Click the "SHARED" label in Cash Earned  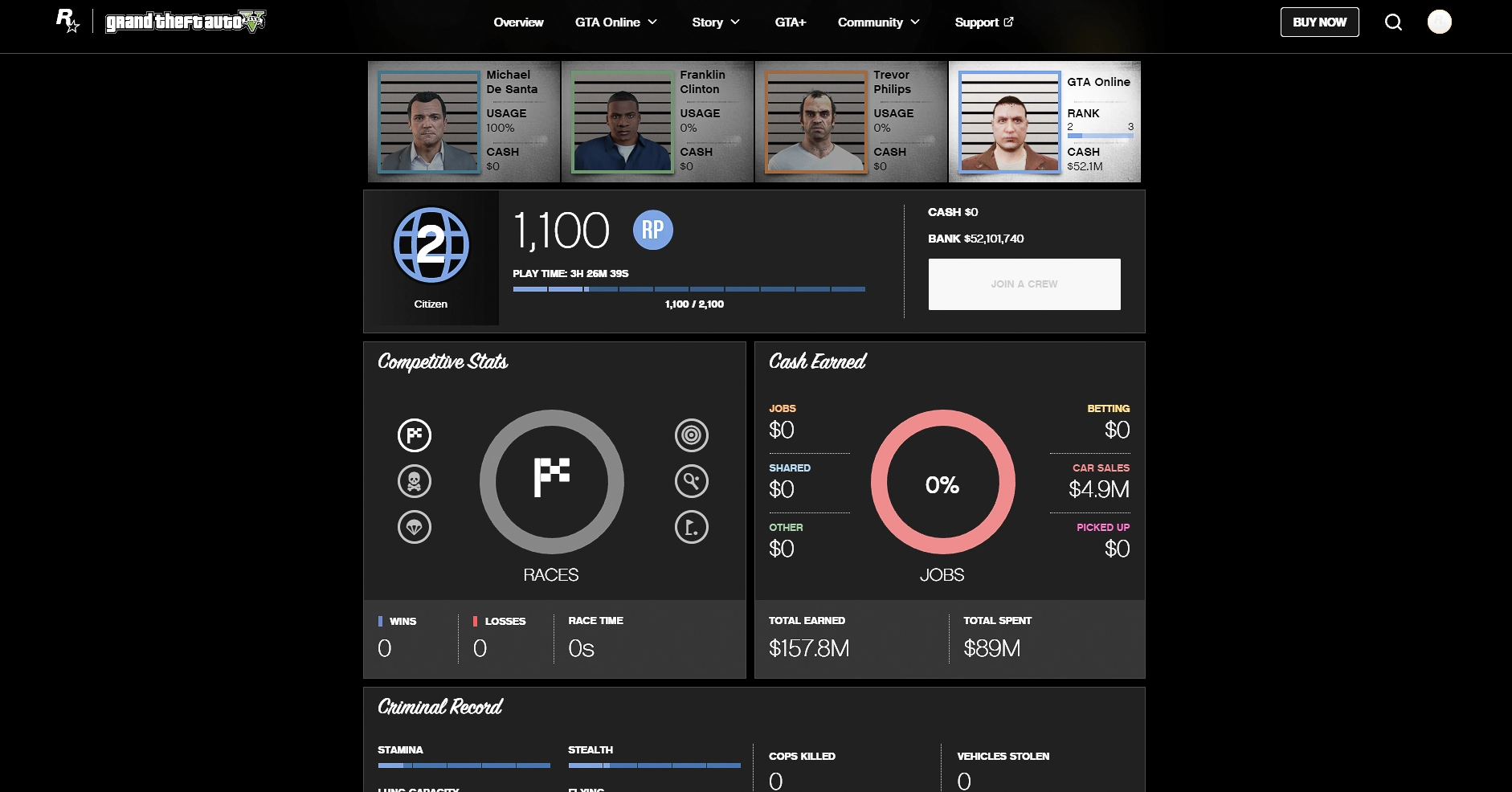[x=790, y=468]
